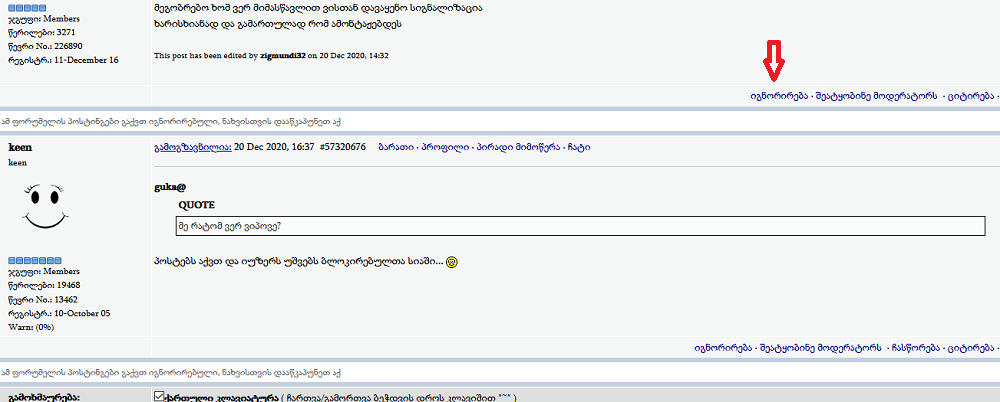
Task: Open 'პირადი მიმოწერა' link for keen
Action: pos(518,147)
